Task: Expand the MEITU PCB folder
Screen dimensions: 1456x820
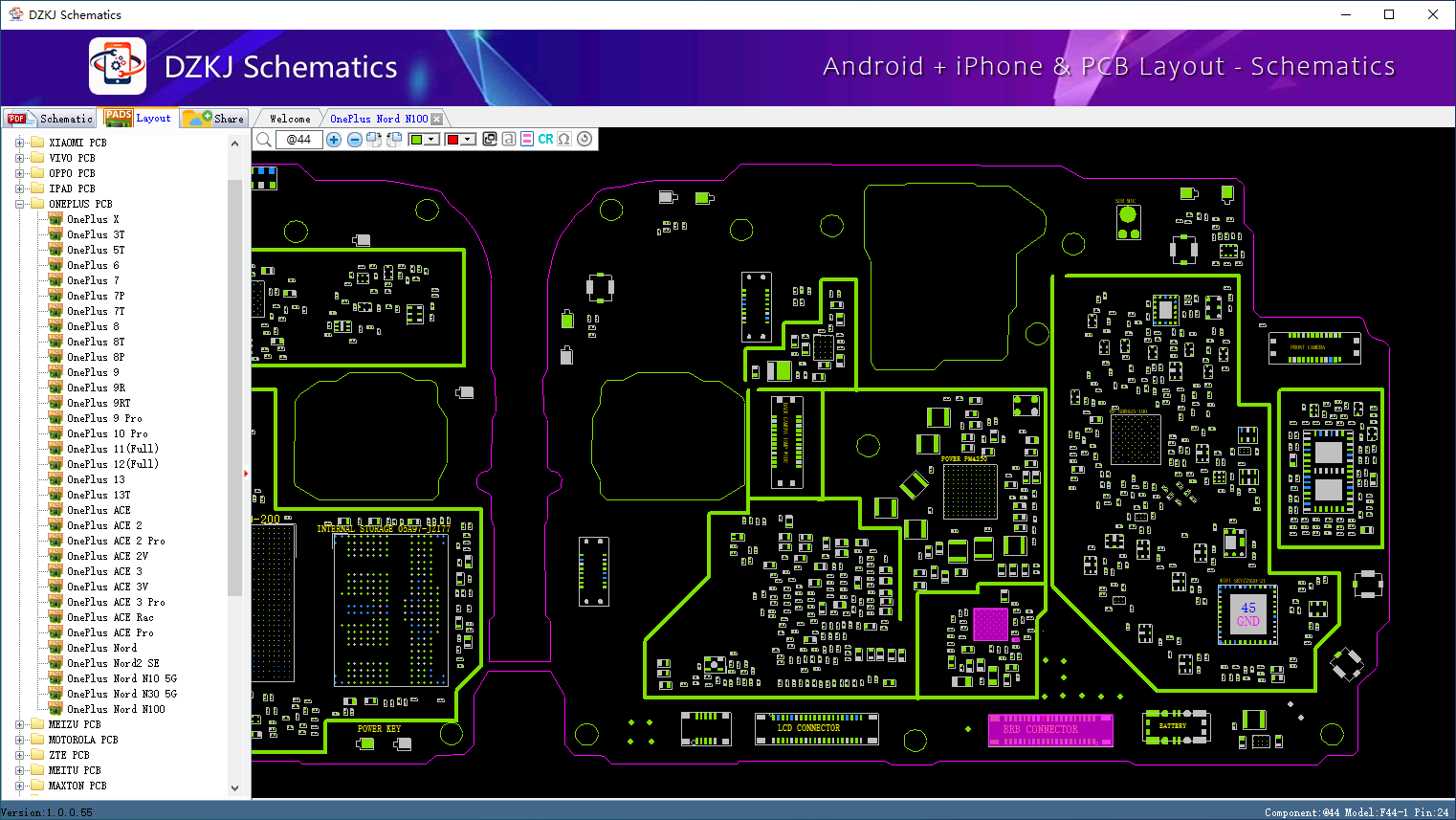Action: (19, 770)
